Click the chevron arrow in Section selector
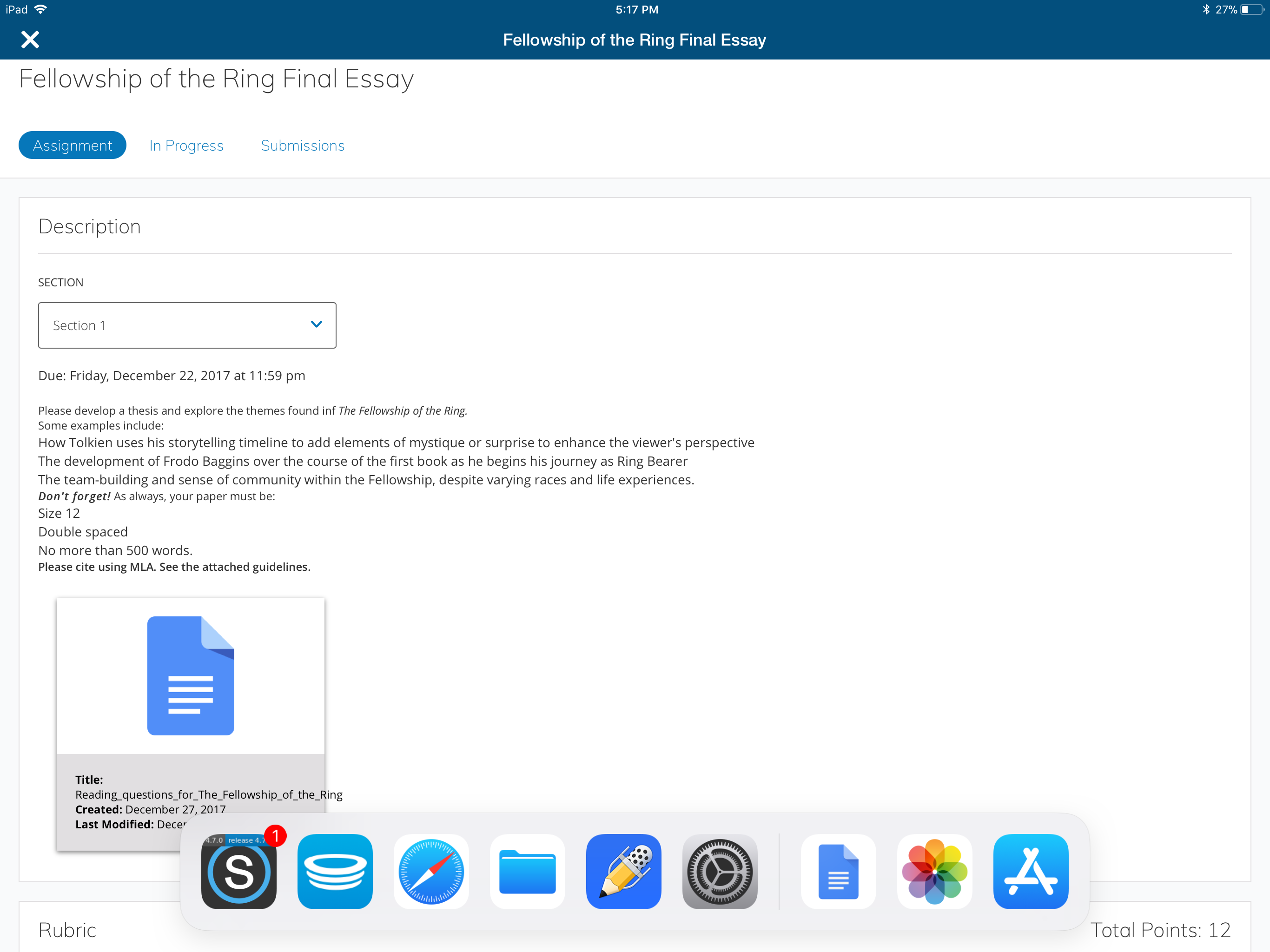Viewport: 1270px width, 952px height. tap(317, 324)
